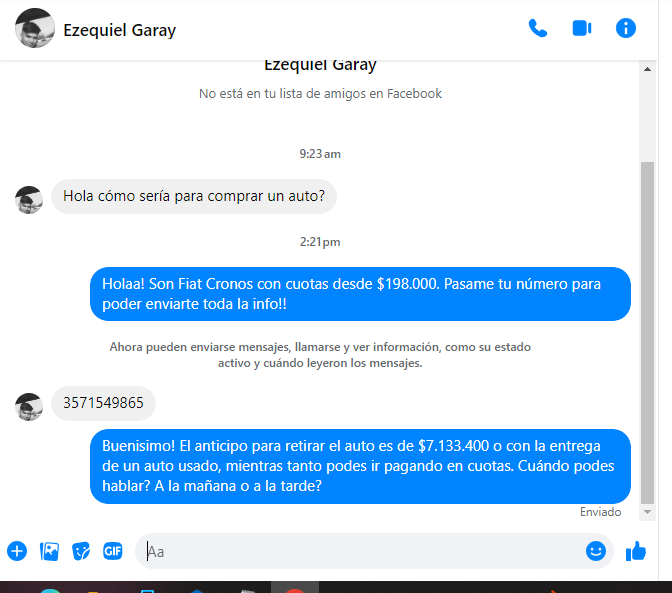Click the 'Buenisimo! El anticipo' message bubble

coord(360,466)
